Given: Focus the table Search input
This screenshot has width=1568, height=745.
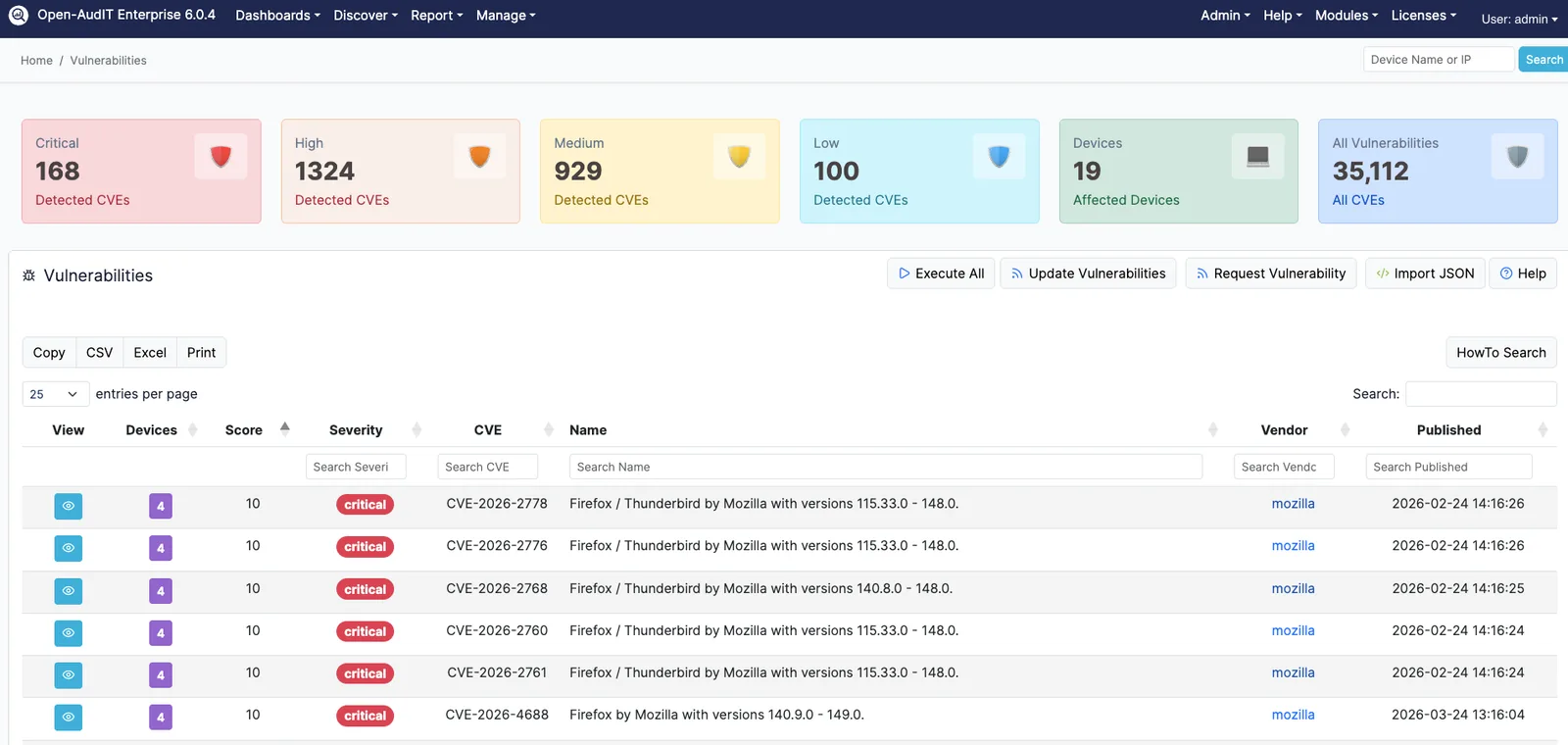Looking at the screenshot, I should tap(1481, 394).
